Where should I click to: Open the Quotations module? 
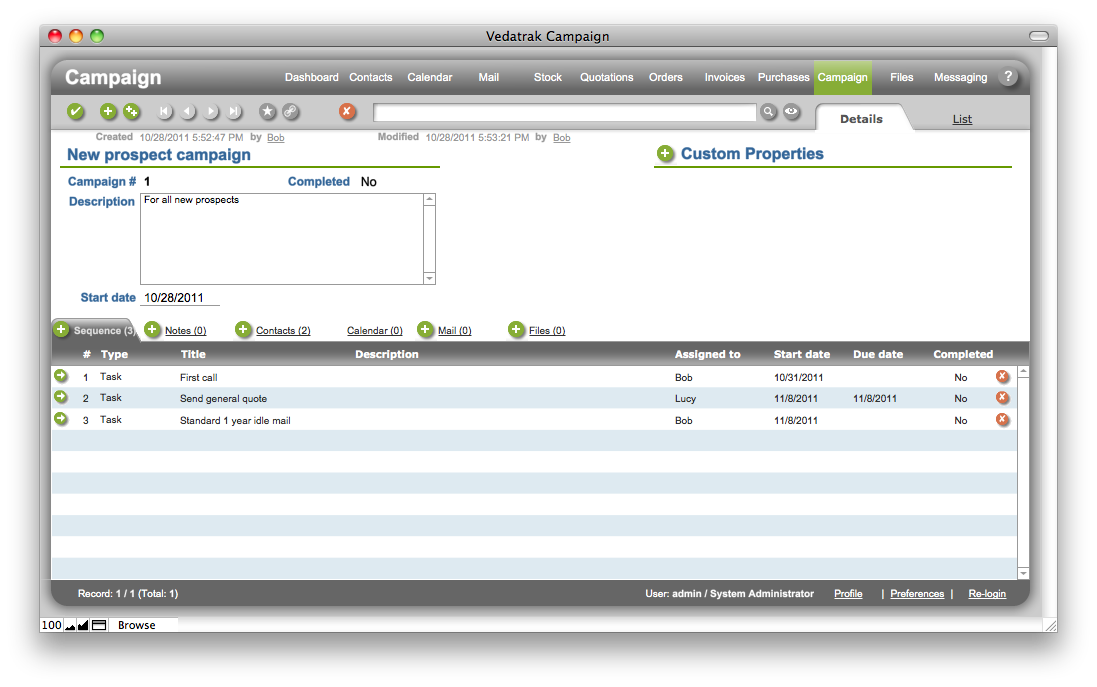pyautogui.click(x=607, y=77)
